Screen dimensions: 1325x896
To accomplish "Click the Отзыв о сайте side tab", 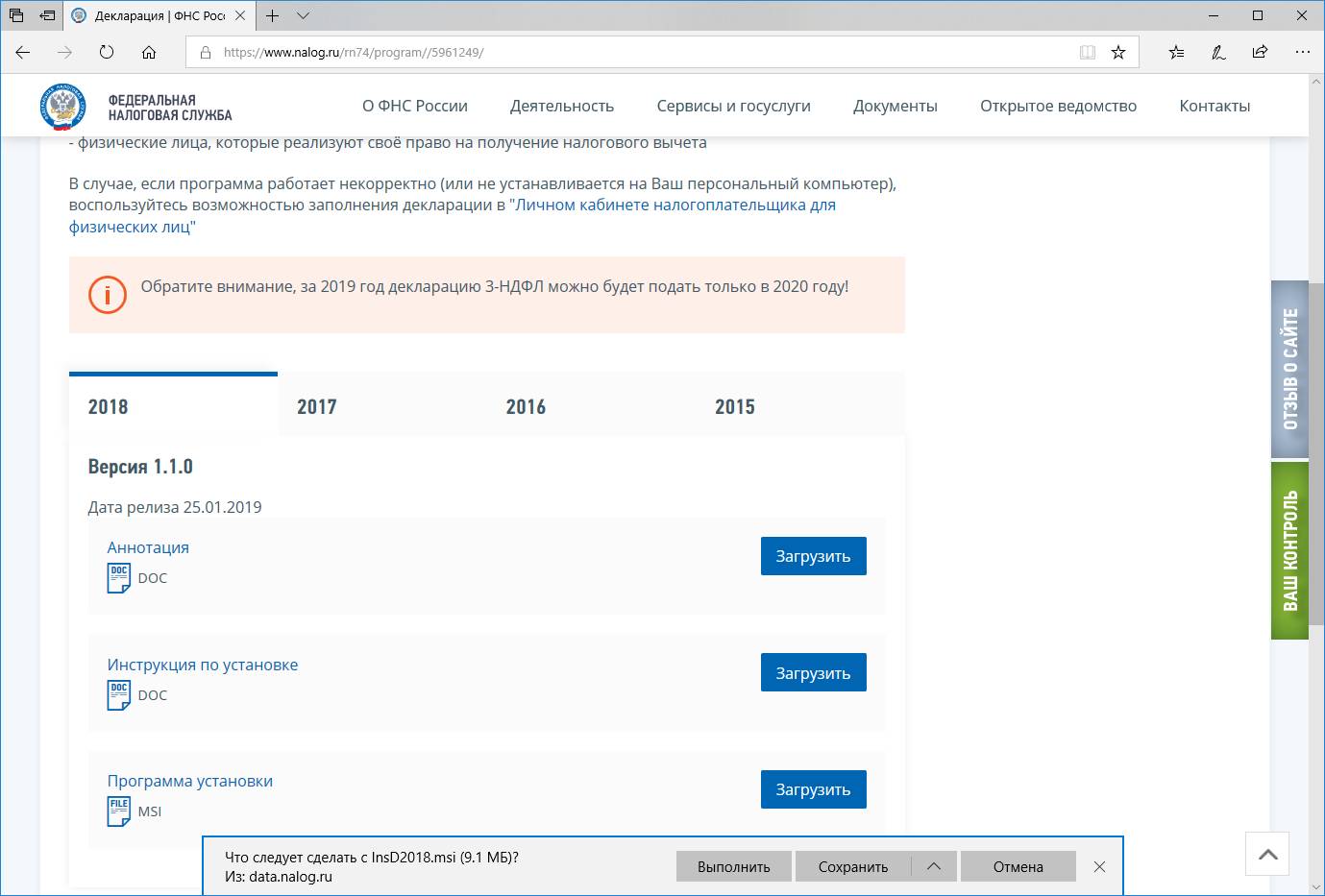I will 1290,369.
